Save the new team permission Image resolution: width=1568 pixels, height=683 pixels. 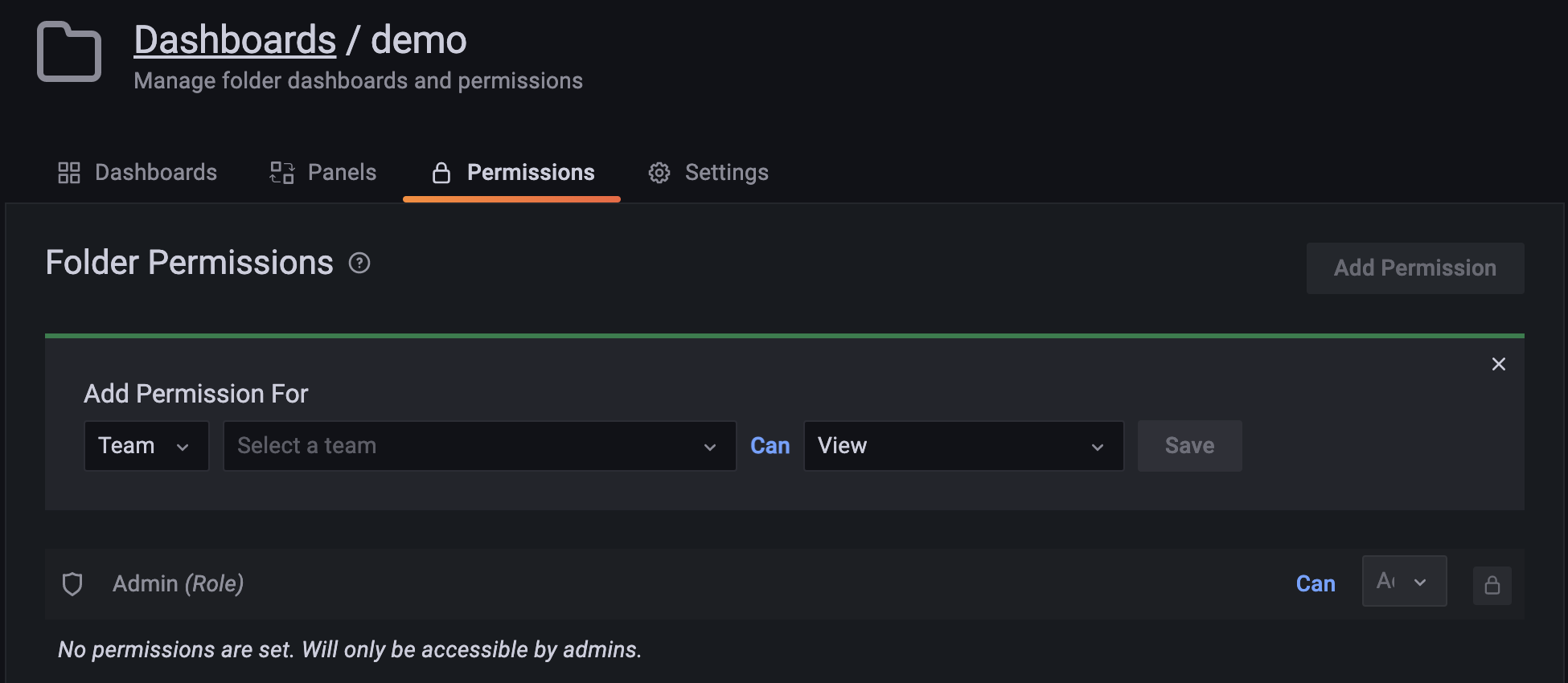coord(1189,445)
